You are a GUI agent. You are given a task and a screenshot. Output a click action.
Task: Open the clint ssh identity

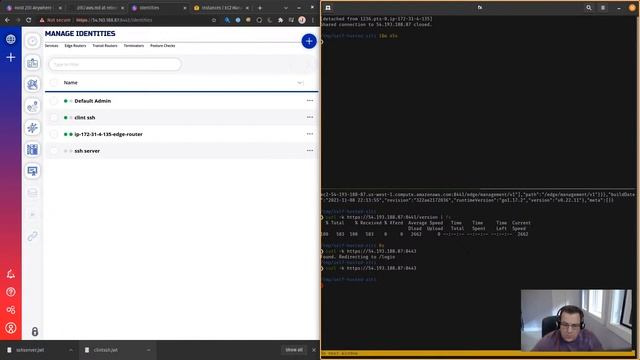(84, 118)
